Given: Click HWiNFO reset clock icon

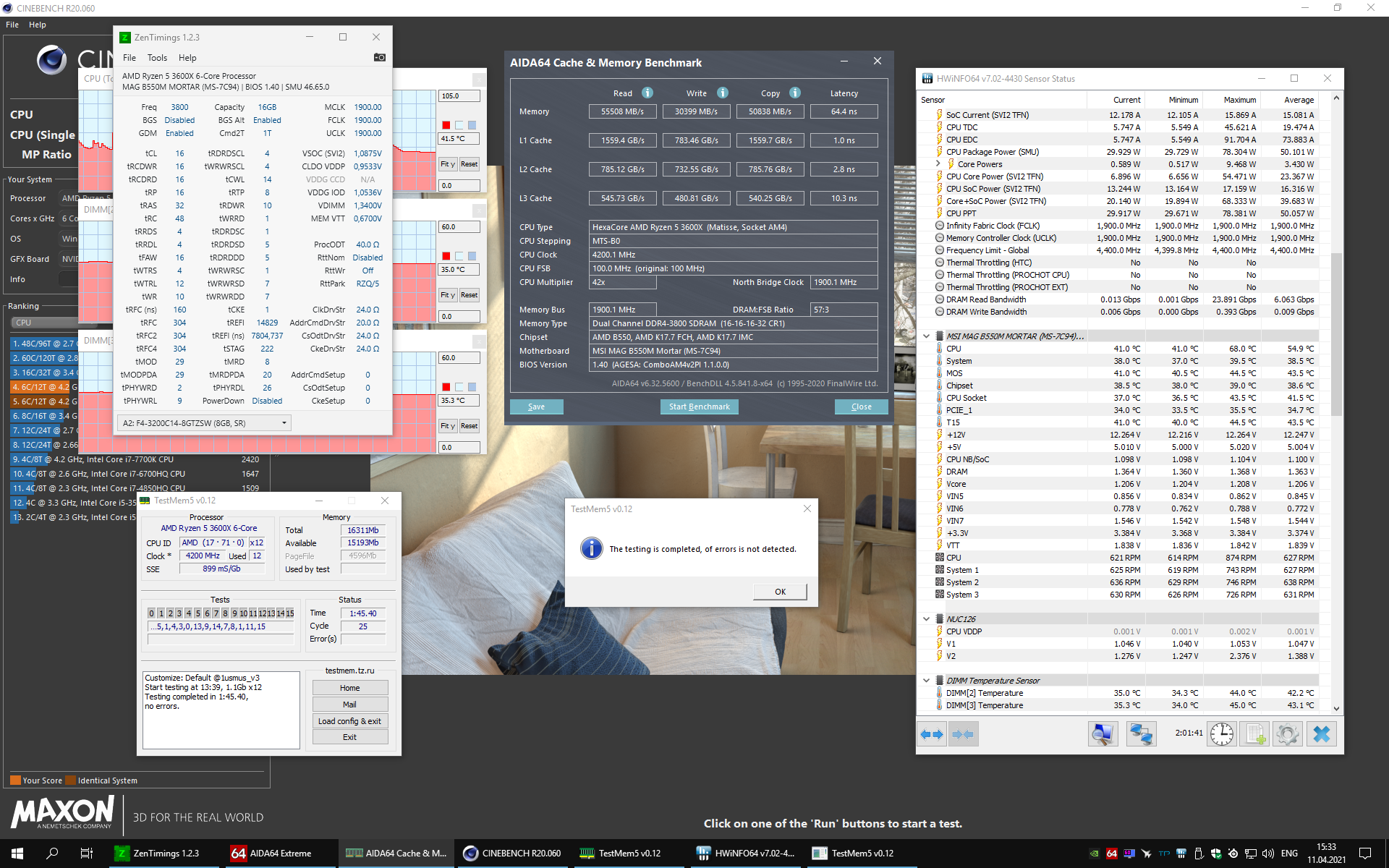Looking at the screenshot, I should (1222, 734).
